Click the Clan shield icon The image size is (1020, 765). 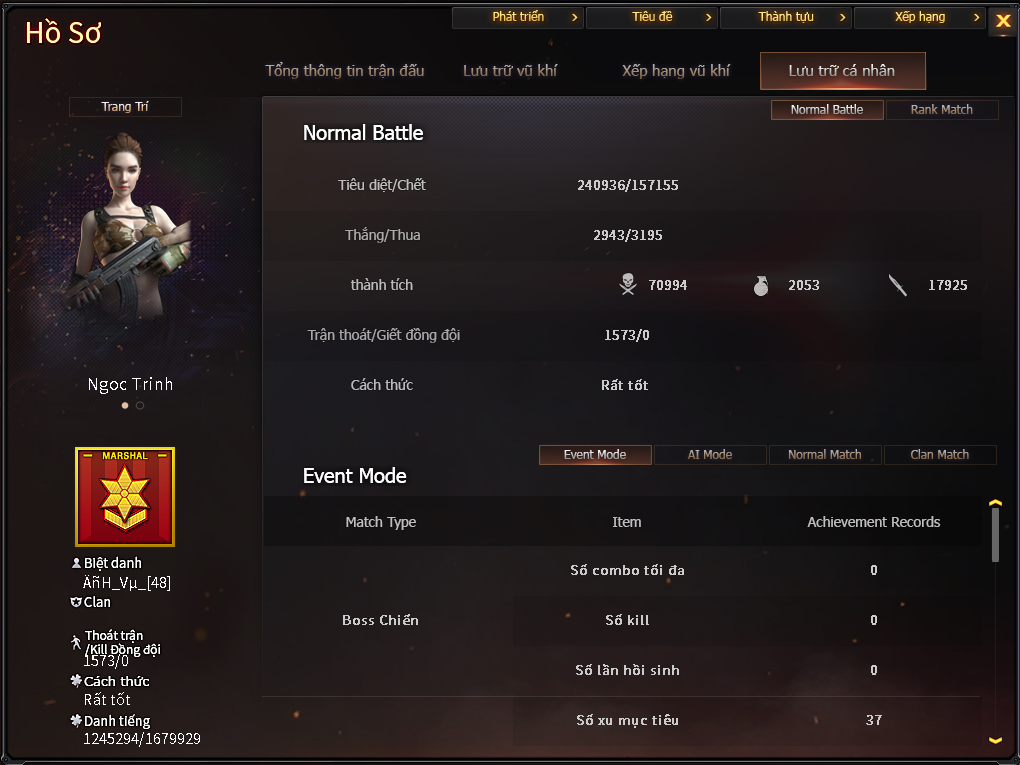[x=76, y=602]
